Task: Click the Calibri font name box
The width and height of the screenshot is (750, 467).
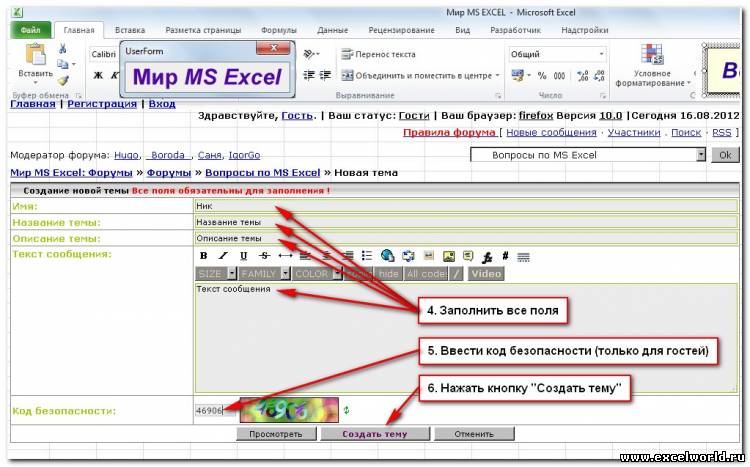Action: (x=103, y=54)
